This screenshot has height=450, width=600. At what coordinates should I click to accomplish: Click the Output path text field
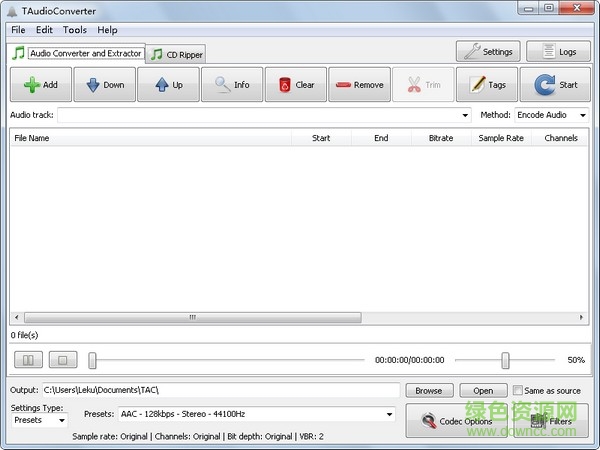[221, 390]
